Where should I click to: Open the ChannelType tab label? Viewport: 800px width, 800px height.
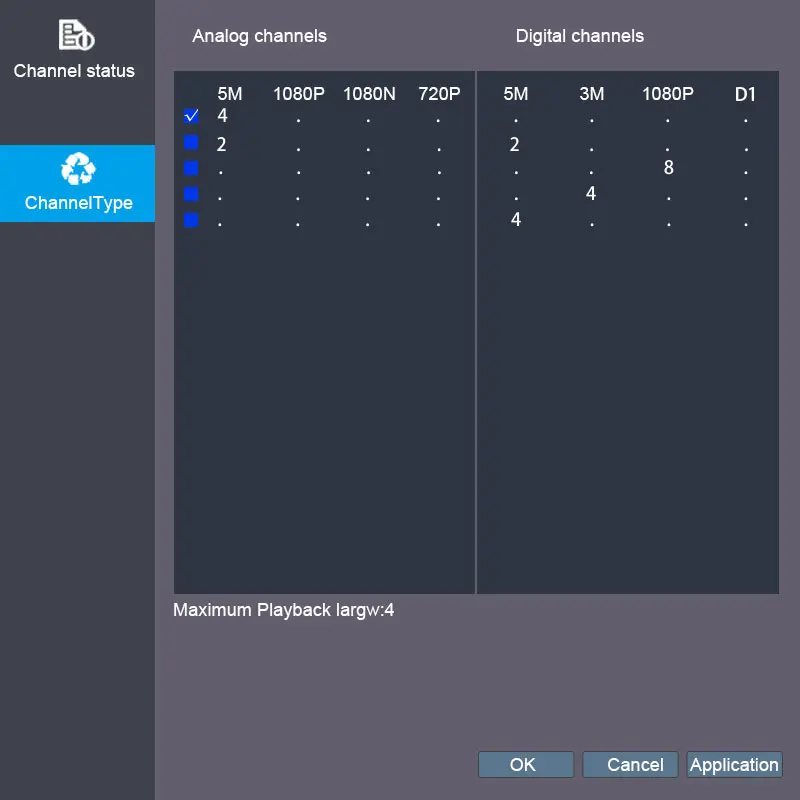point(79,203)
